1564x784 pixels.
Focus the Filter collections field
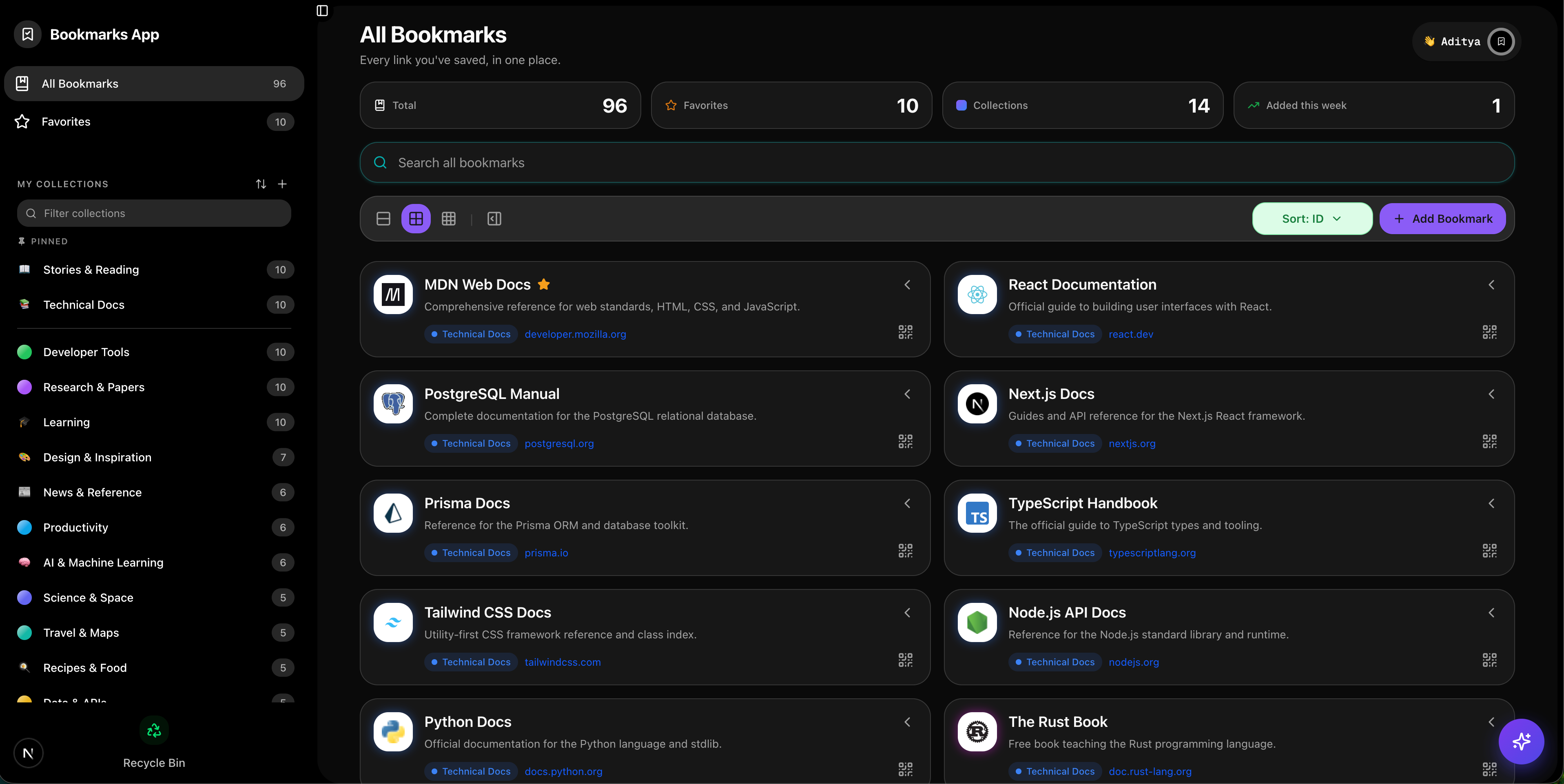tap(154, 213)
